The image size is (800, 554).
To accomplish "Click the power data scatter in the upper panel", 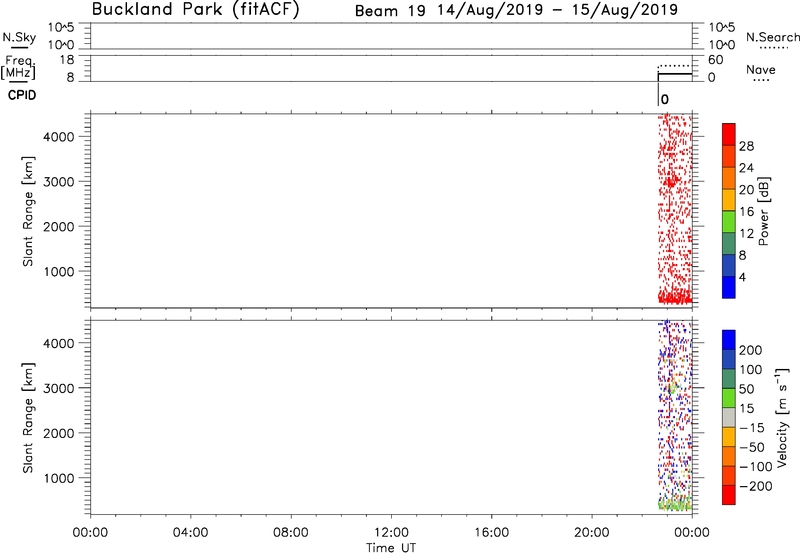I will [x=674, y=209].
